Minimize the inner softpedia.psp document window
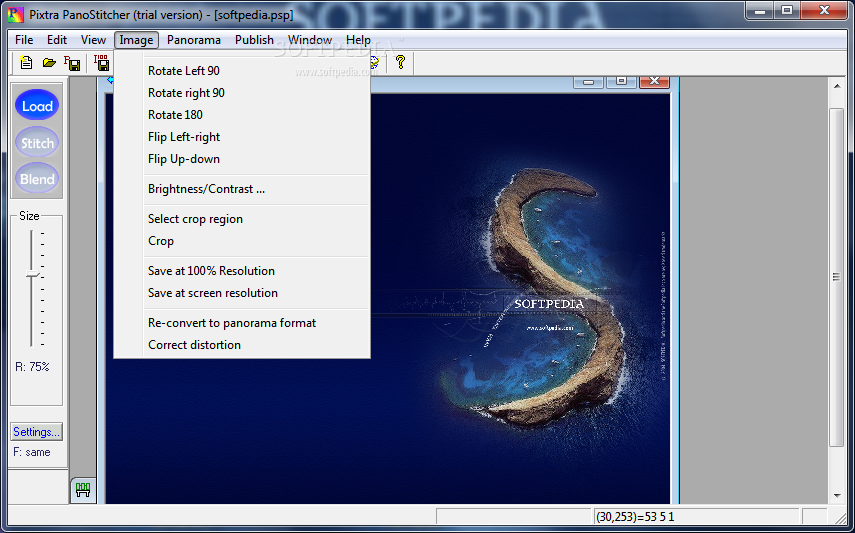 point(588,82)
